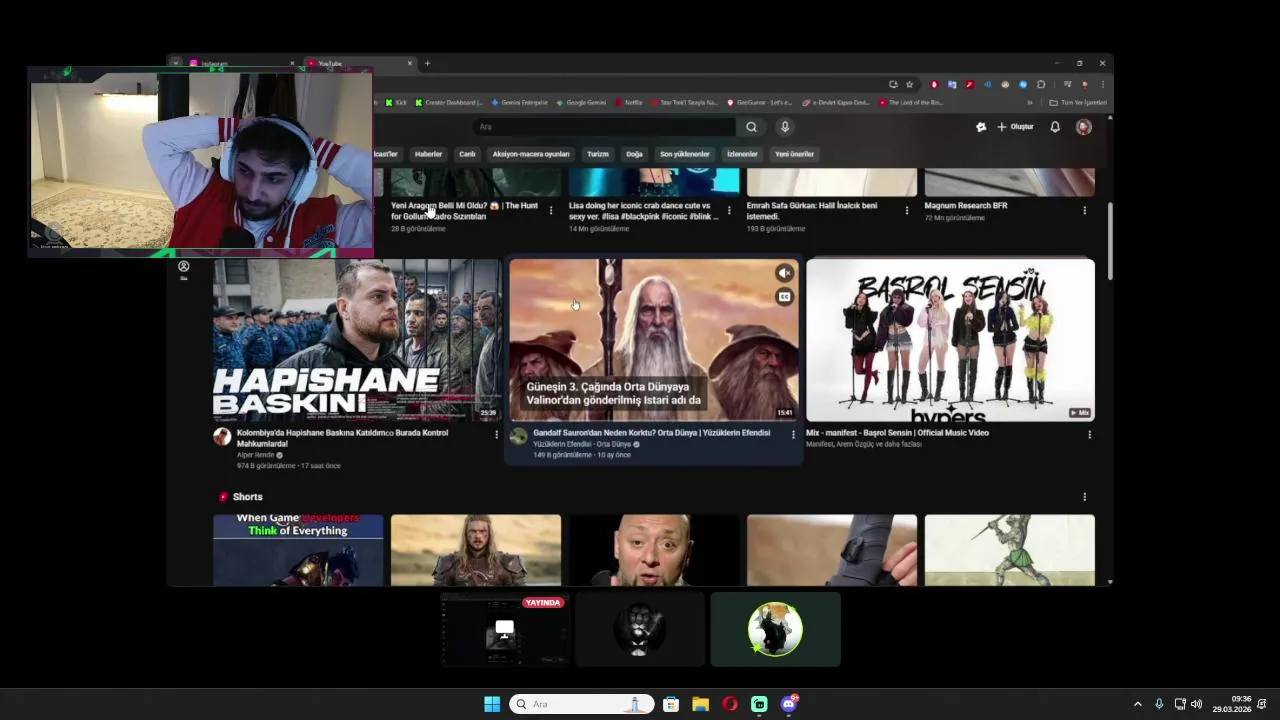
Task: Open the Netflix bookmark
Action: coord(630,103)
